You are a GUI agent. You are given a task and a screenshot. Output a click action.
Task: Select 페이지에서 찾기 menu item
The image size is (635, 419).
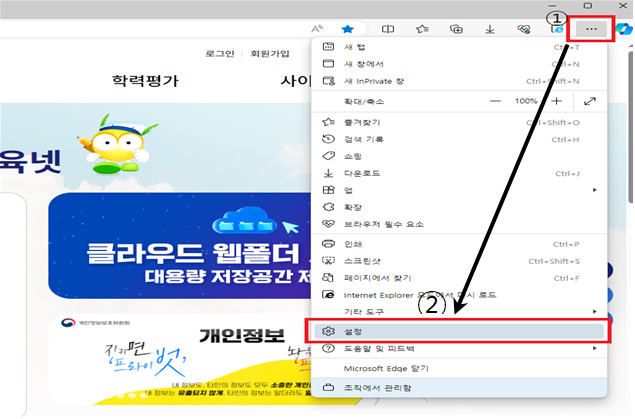[x=459, y=278]
